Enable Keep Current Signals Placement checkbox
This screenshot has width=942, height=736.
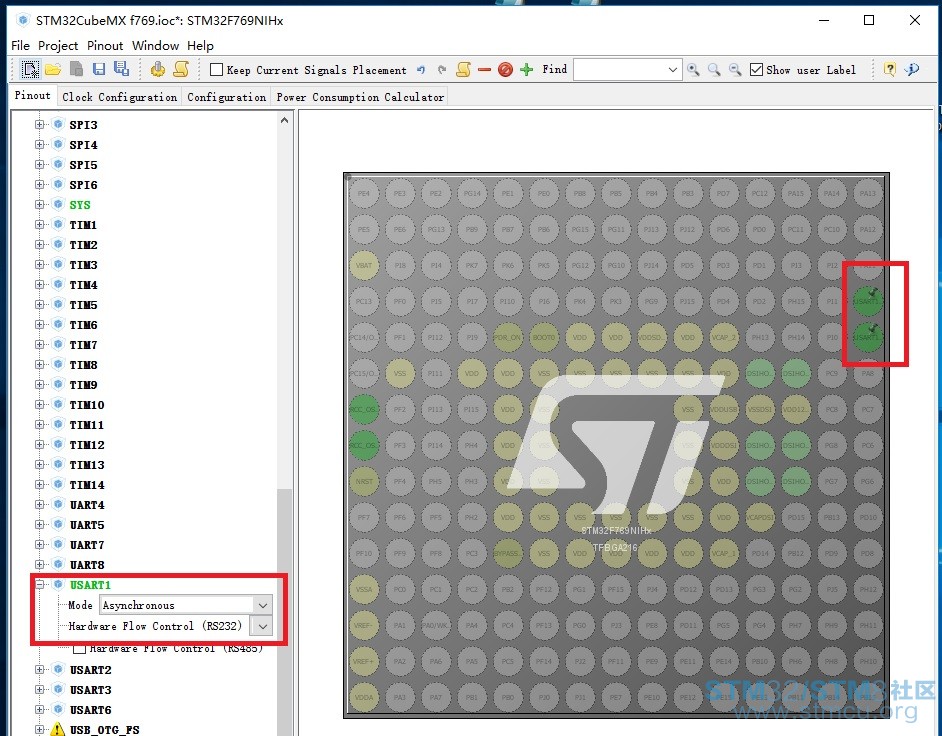216,70
